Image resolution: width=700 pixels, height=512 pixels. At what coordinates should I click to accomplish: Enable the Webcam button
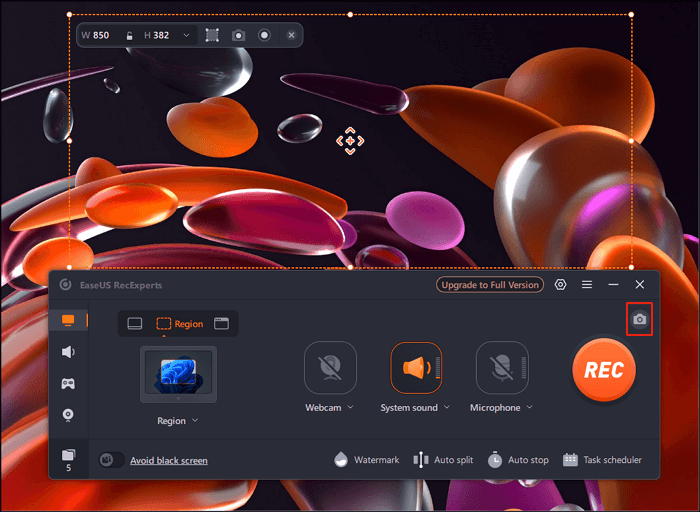click(330, 367)
